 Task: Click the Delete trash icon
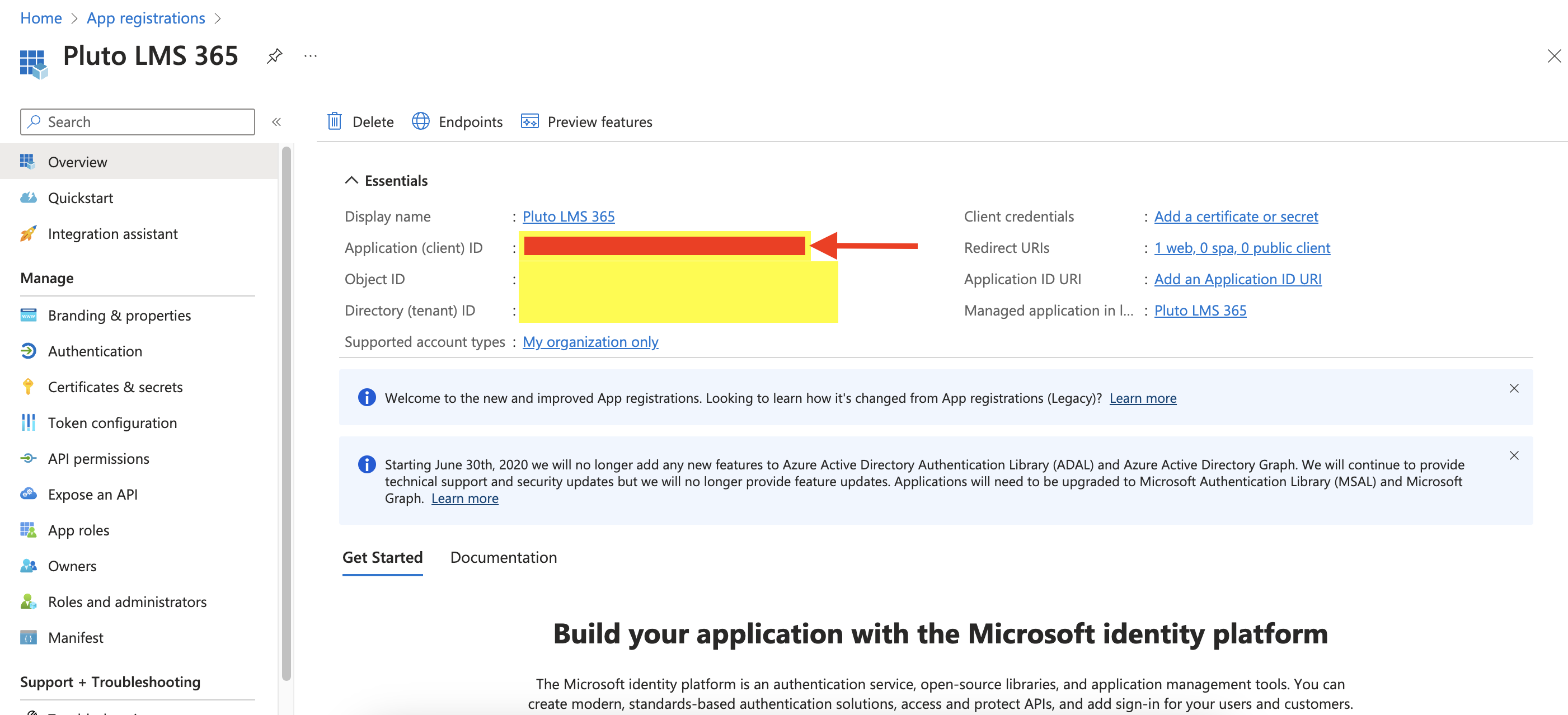(335, 121)
